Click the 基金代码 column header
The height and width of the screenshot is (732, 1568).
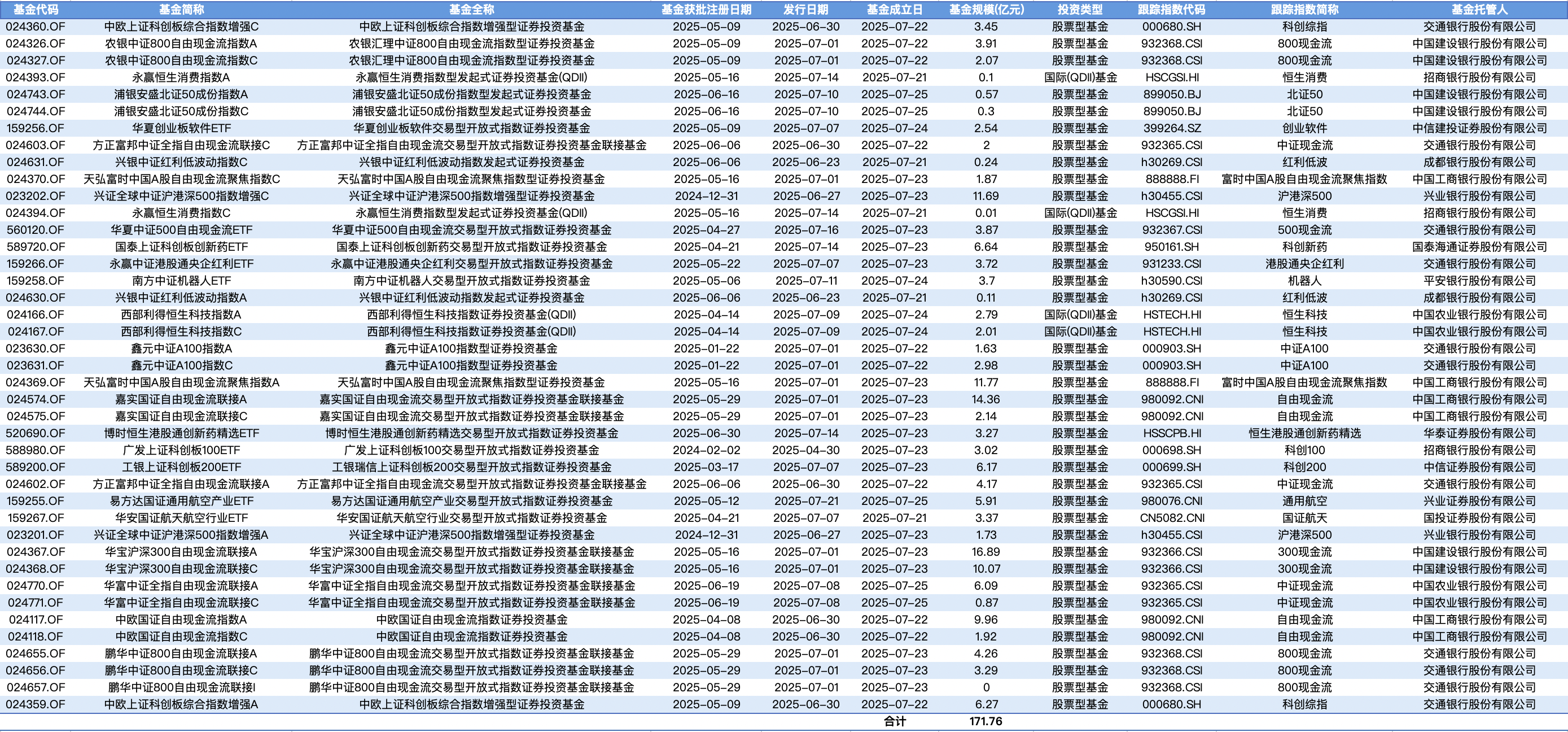[36, 10]
